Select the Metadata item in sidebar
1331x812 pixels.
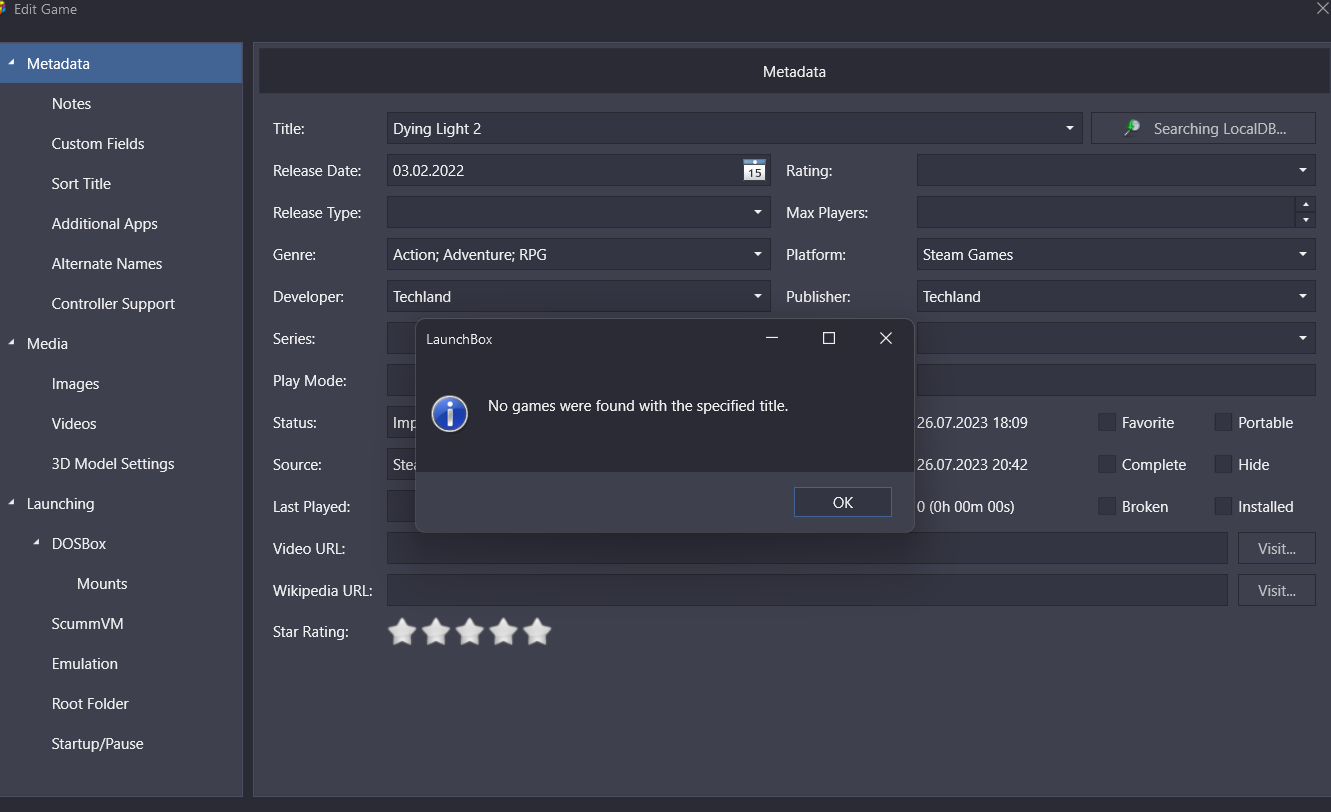tap(58, 63)
